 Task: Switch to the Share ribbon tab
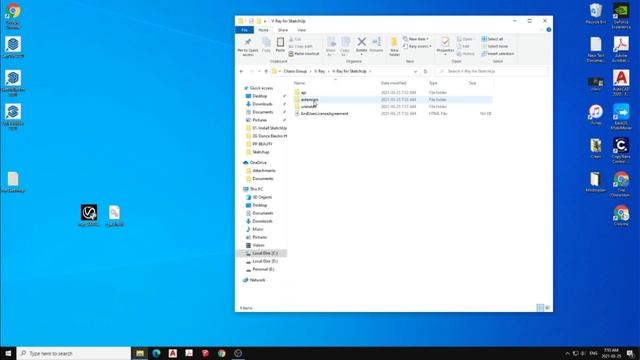point(282,30)
